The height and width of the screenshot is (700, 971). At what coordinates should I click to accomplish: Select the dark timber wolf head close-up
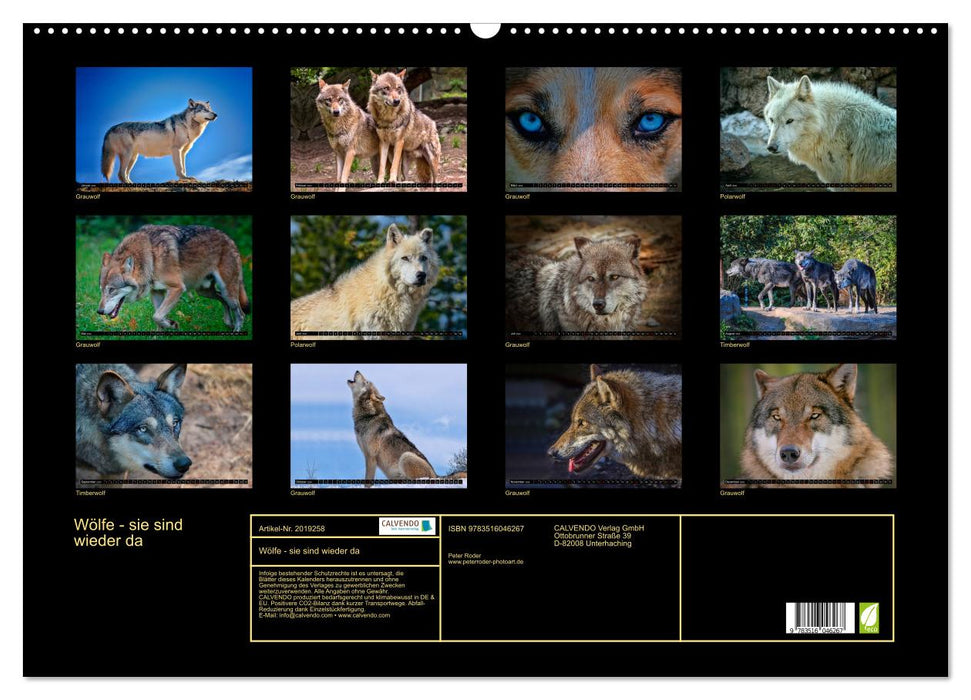164,424
